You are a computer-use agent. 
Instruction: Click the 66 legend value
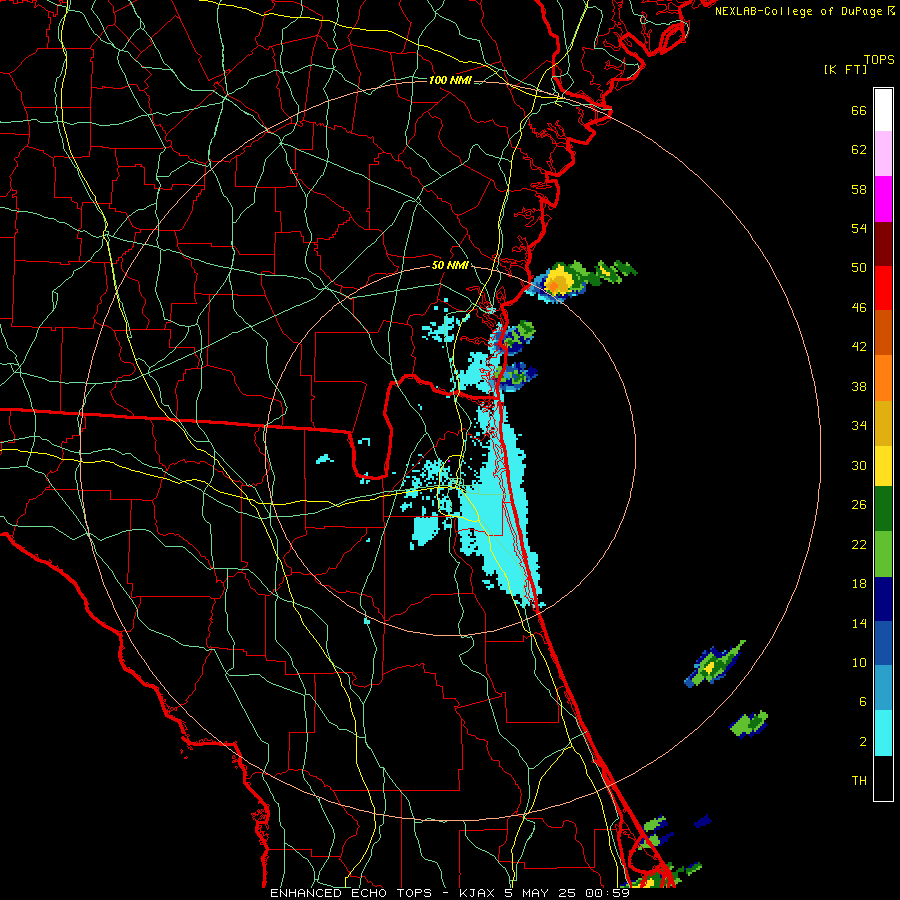859,111
